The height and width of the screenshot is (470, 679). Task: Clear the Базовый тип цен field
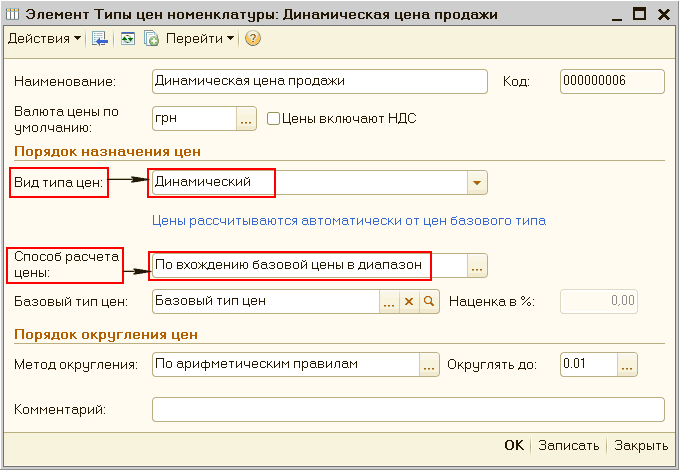click(x=409, y=301)
